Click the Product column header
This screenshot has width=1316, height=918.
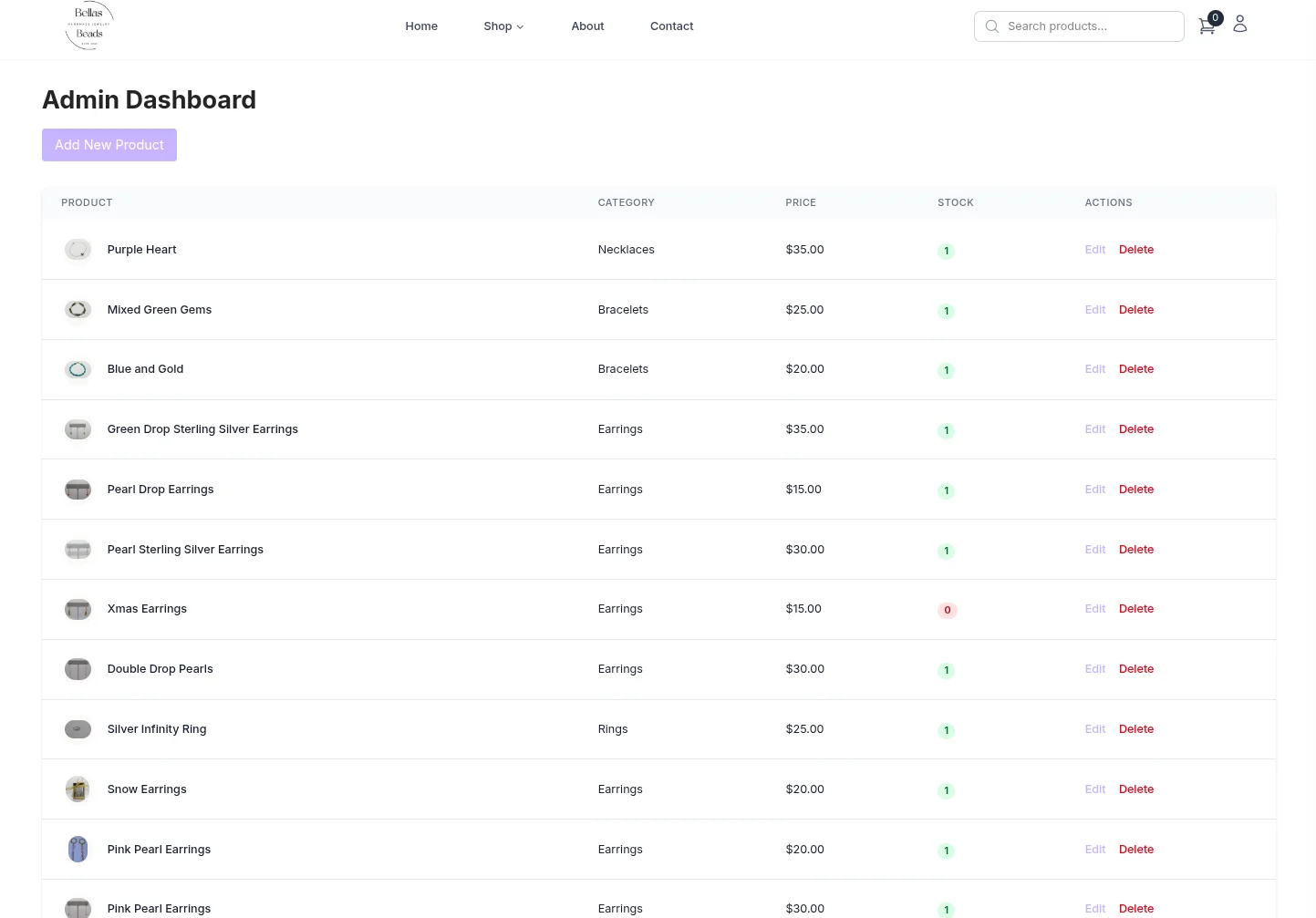tap(87, 202)
